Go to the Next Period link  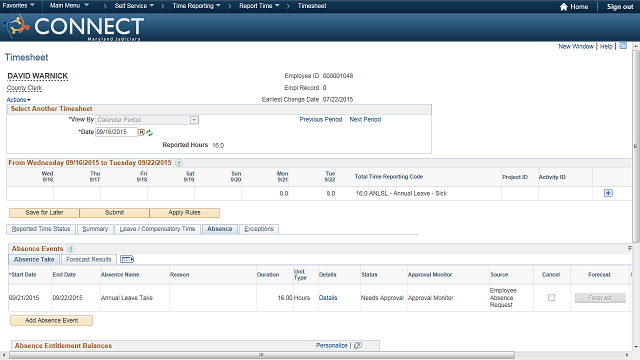coord(365,120)
